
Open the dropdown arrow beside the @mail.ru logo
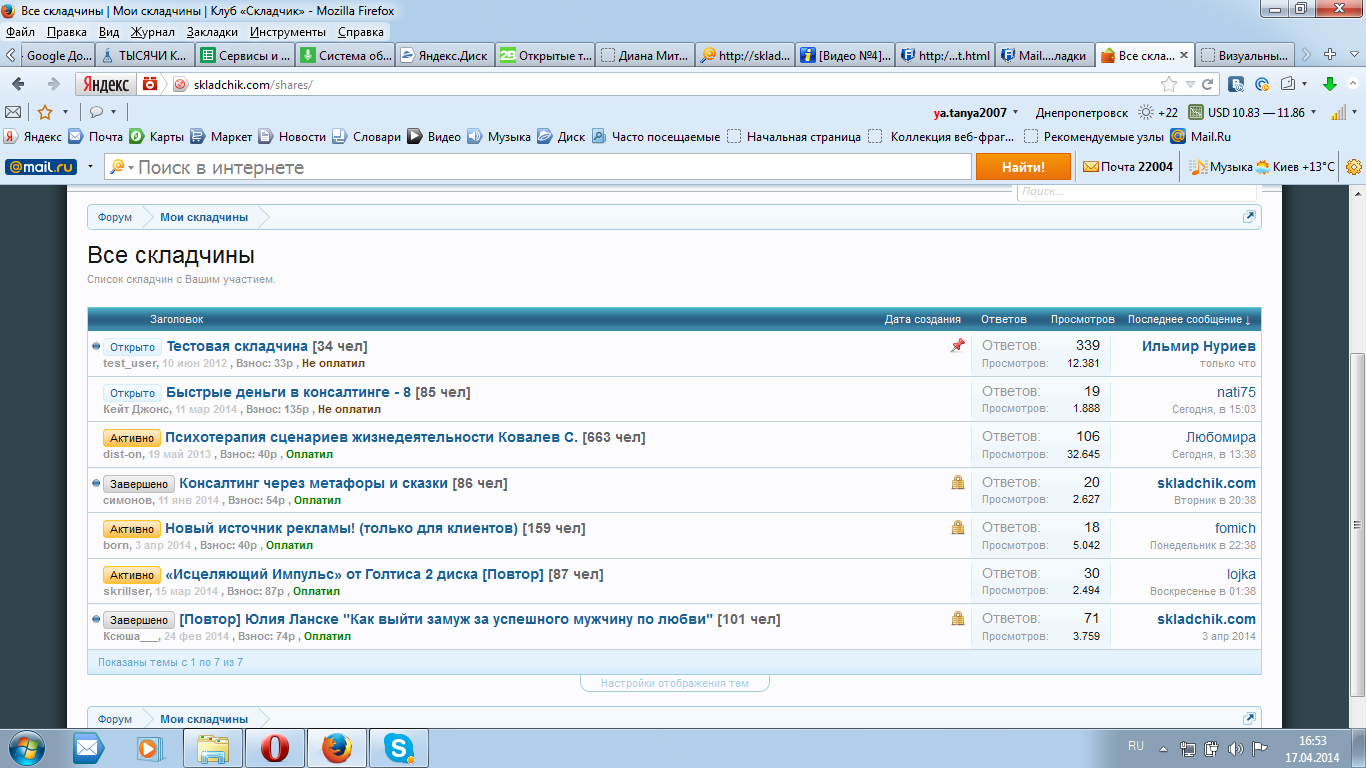pos(90,167)
